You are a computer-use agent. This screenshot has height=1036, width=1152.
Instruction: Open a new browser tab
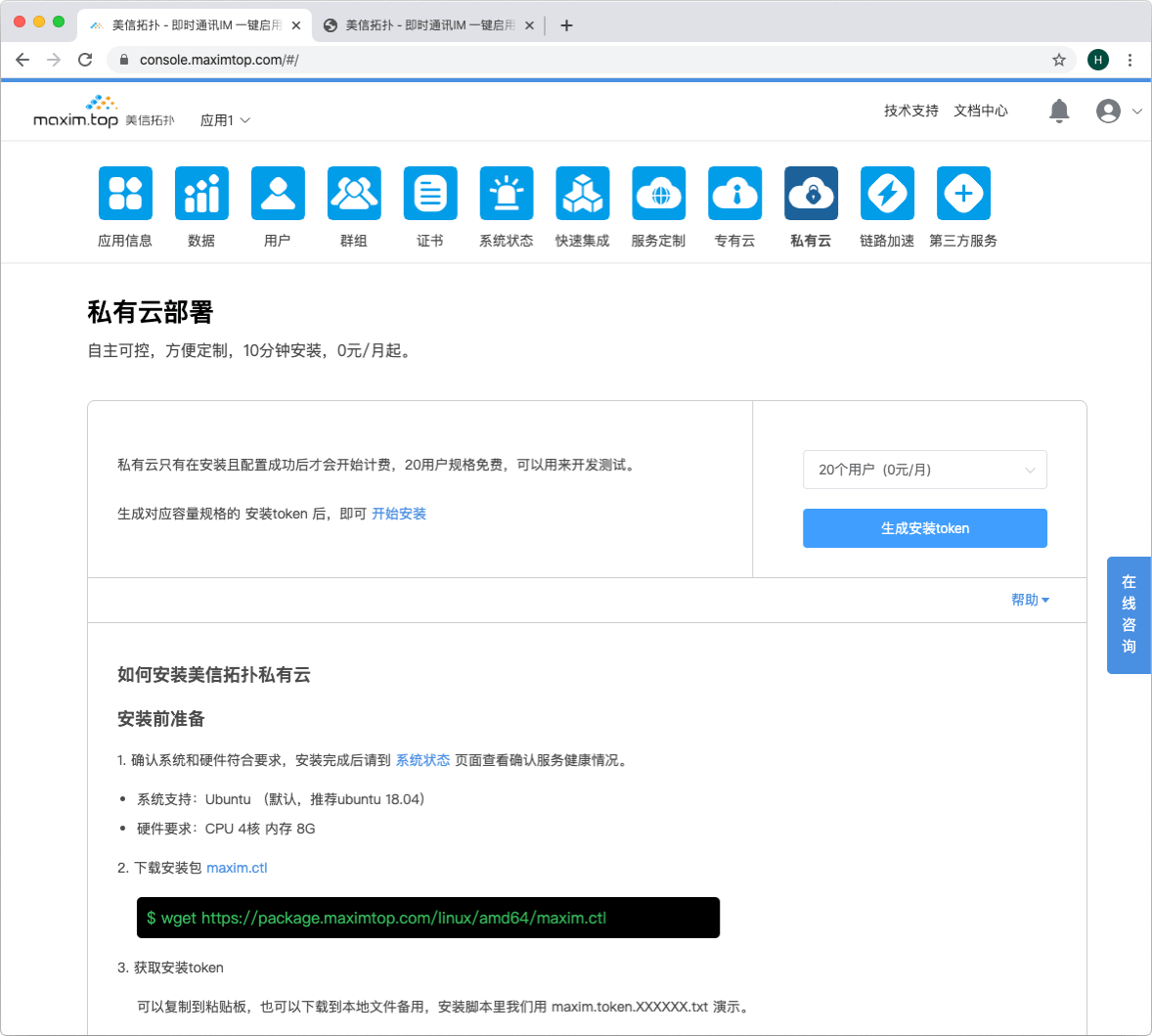[x=566, y=25]
